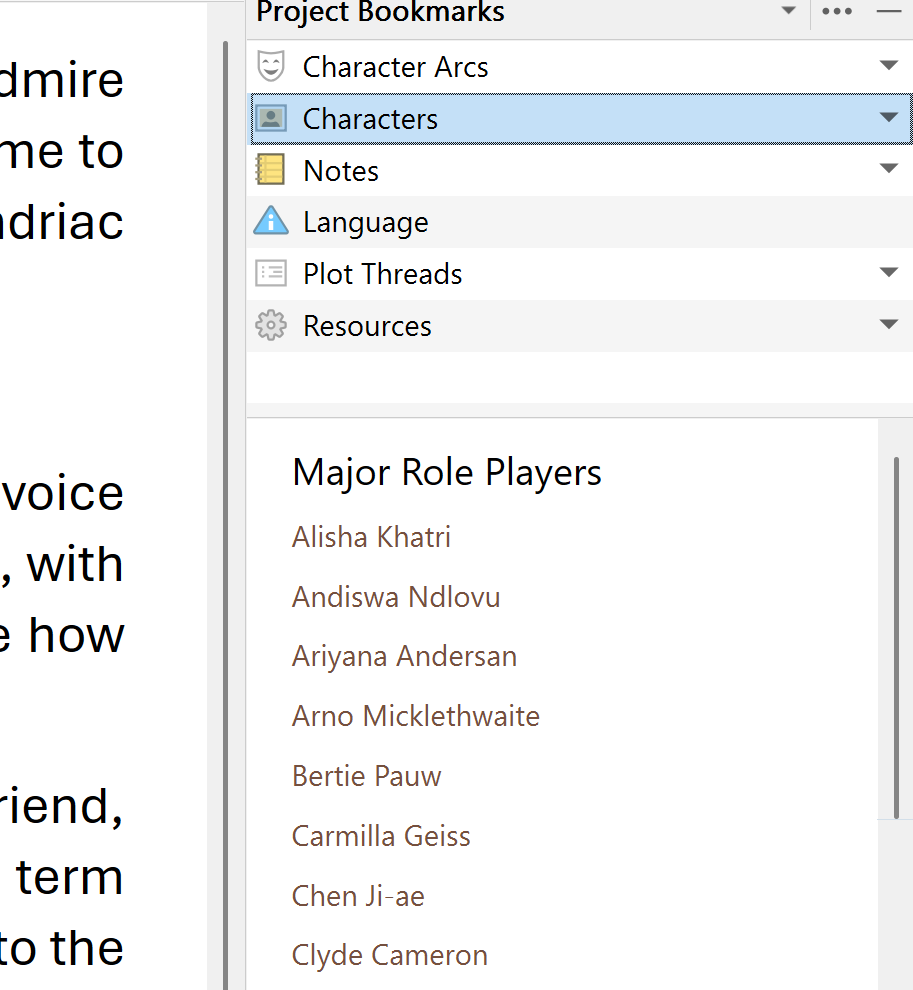
Task: Click the editor's vertical scrollbar
Action: [x=225, y=515]
